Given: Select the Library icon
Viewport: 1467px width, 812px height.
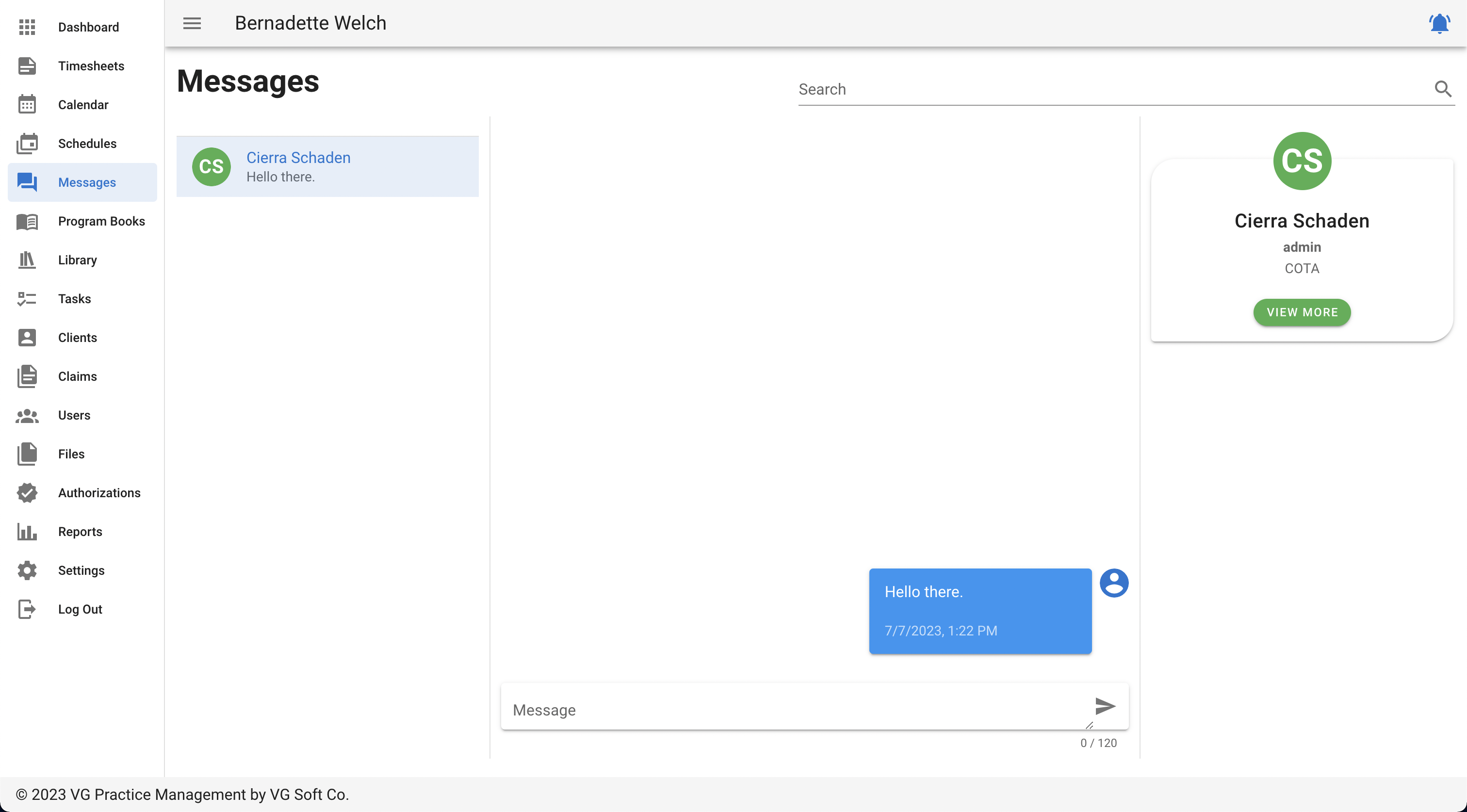Looking at the screenshot, I should 27,260.
